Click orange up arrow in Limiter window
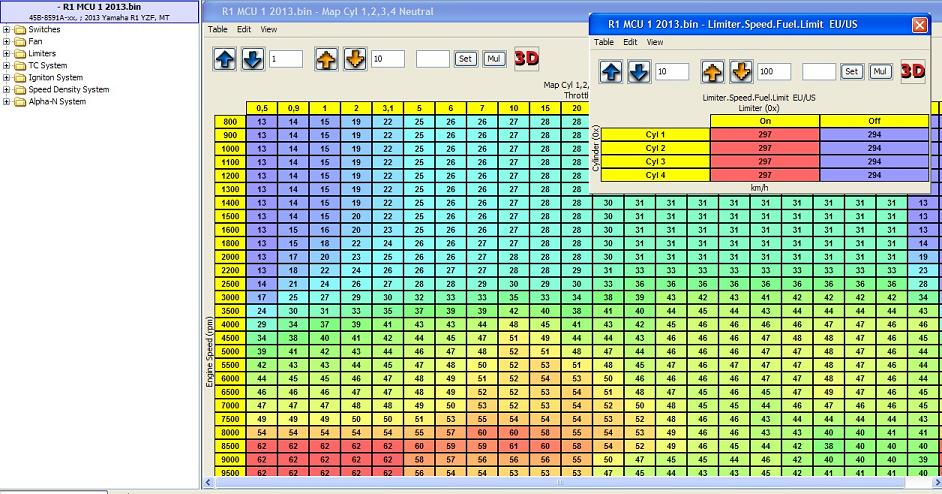Screen dimensions: 942x494 (712, 72)
